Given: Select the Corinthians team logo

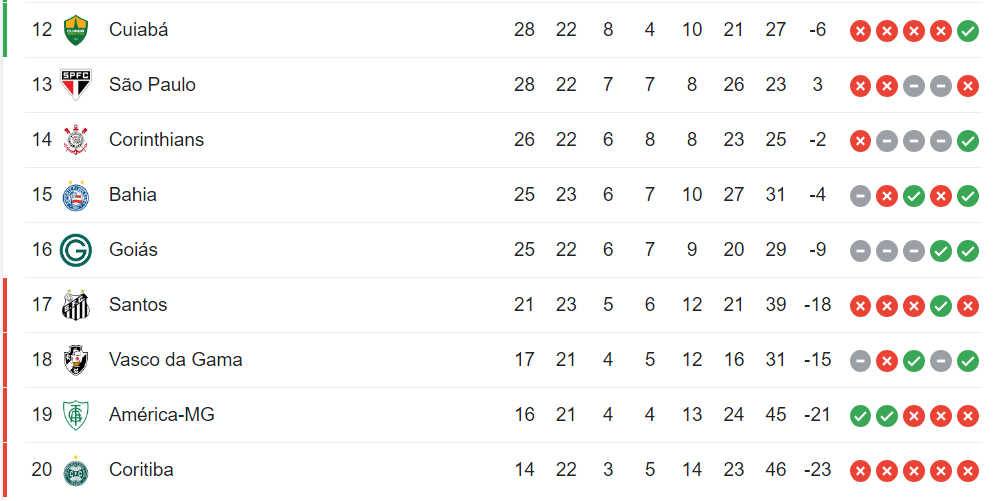Looking at the screenshot, I should [x=75, y=140].
